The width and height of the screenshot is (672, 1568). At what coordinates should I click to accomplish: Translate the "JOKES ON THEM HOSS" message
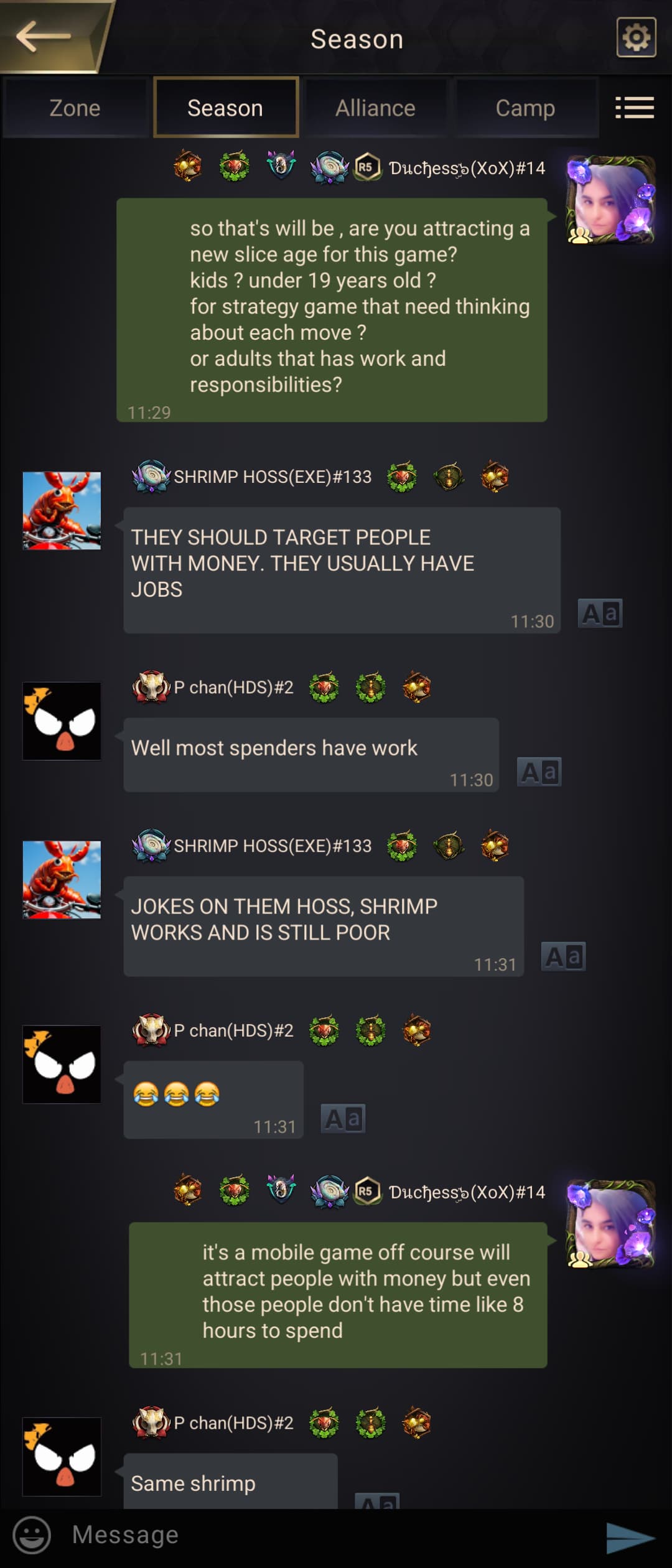pyautogui.click(x=564, y=956)
